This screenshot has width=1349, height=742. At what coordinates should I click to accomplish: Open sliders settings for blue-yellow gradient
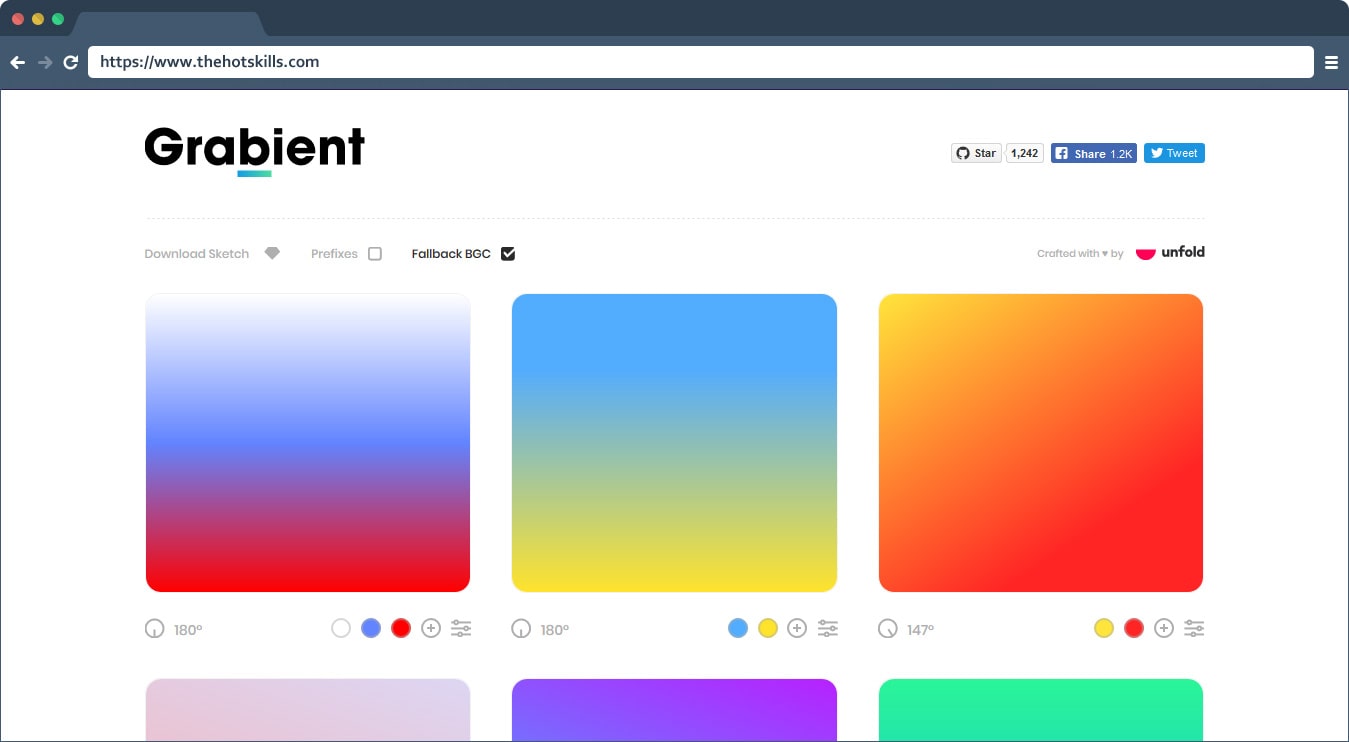[x=828, y=628]
